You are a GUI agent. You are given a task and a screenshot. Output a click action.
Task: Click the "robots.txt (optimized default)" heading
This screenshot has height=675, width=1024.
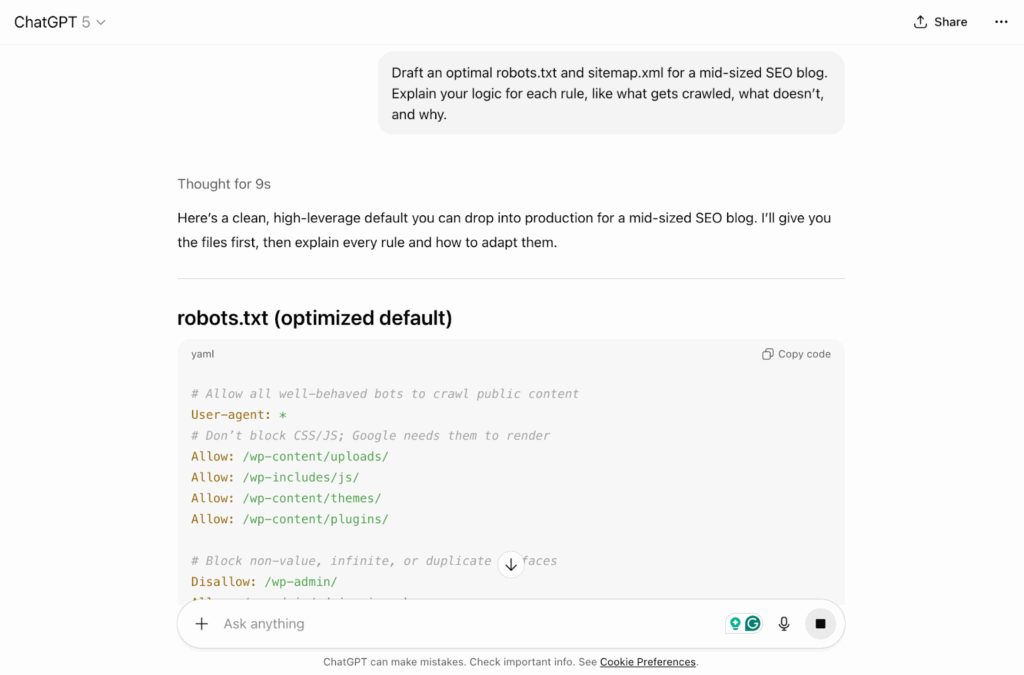click(314, 318)
